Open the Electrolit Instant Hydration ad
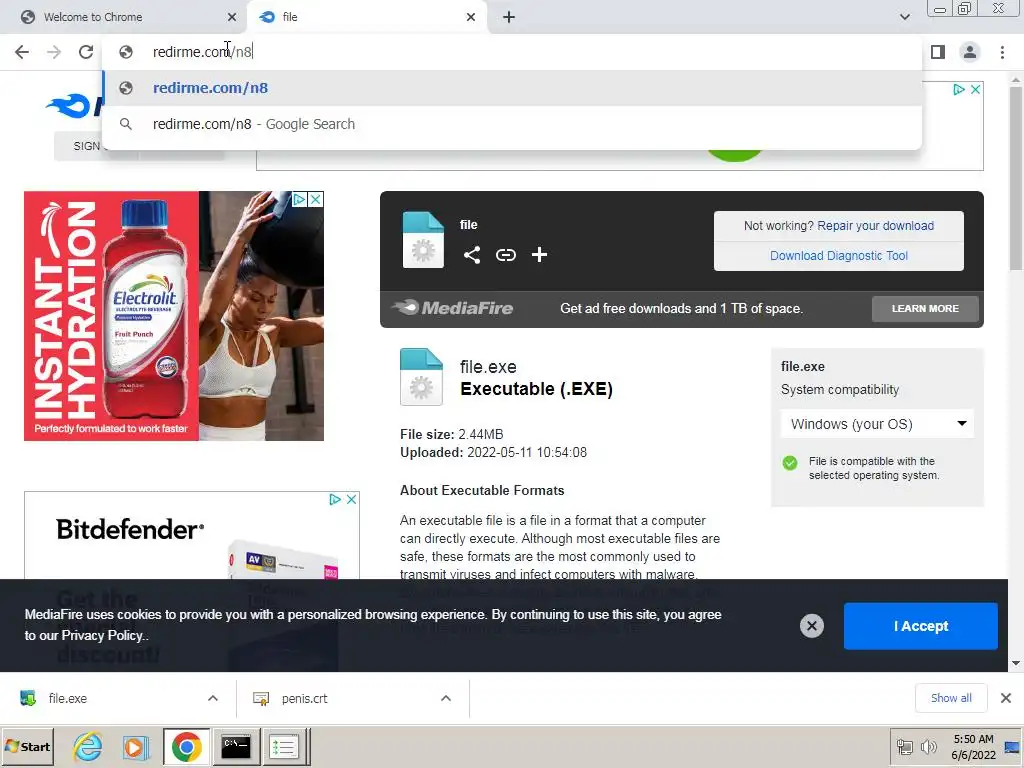Image resolution: width=1024 pixels, height=768 pixels. click(x=174, y=316)
